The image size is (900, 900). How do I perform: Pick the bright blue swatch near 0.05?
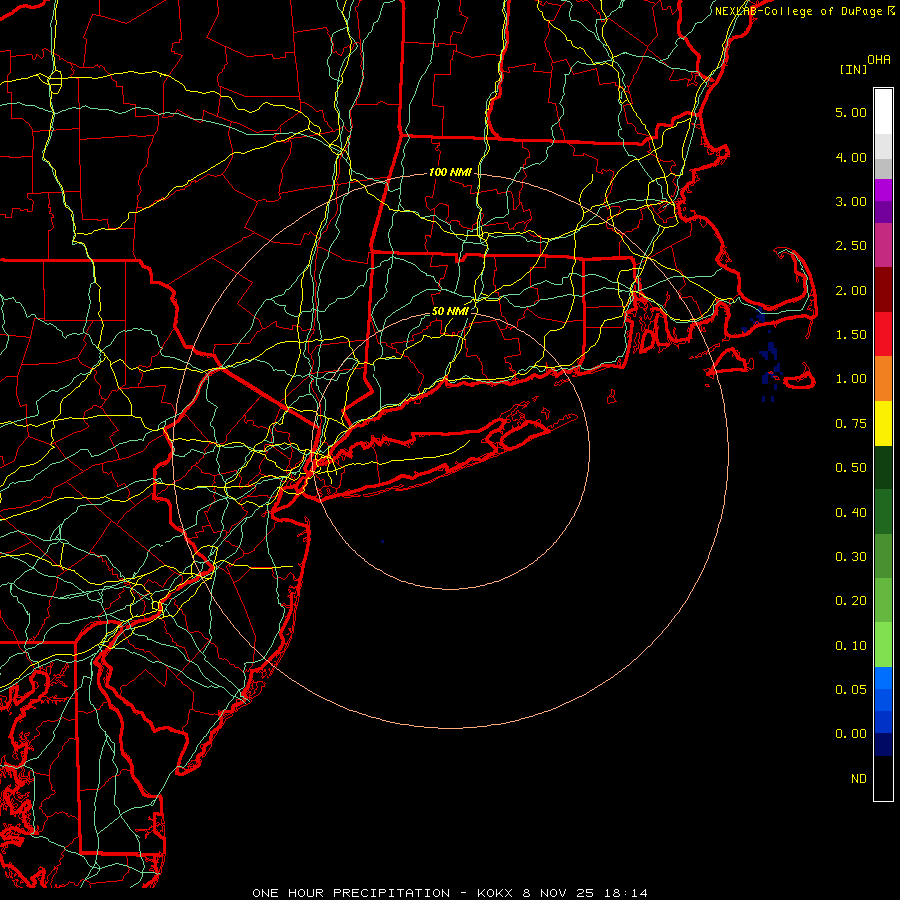click(x=883, y=678)
